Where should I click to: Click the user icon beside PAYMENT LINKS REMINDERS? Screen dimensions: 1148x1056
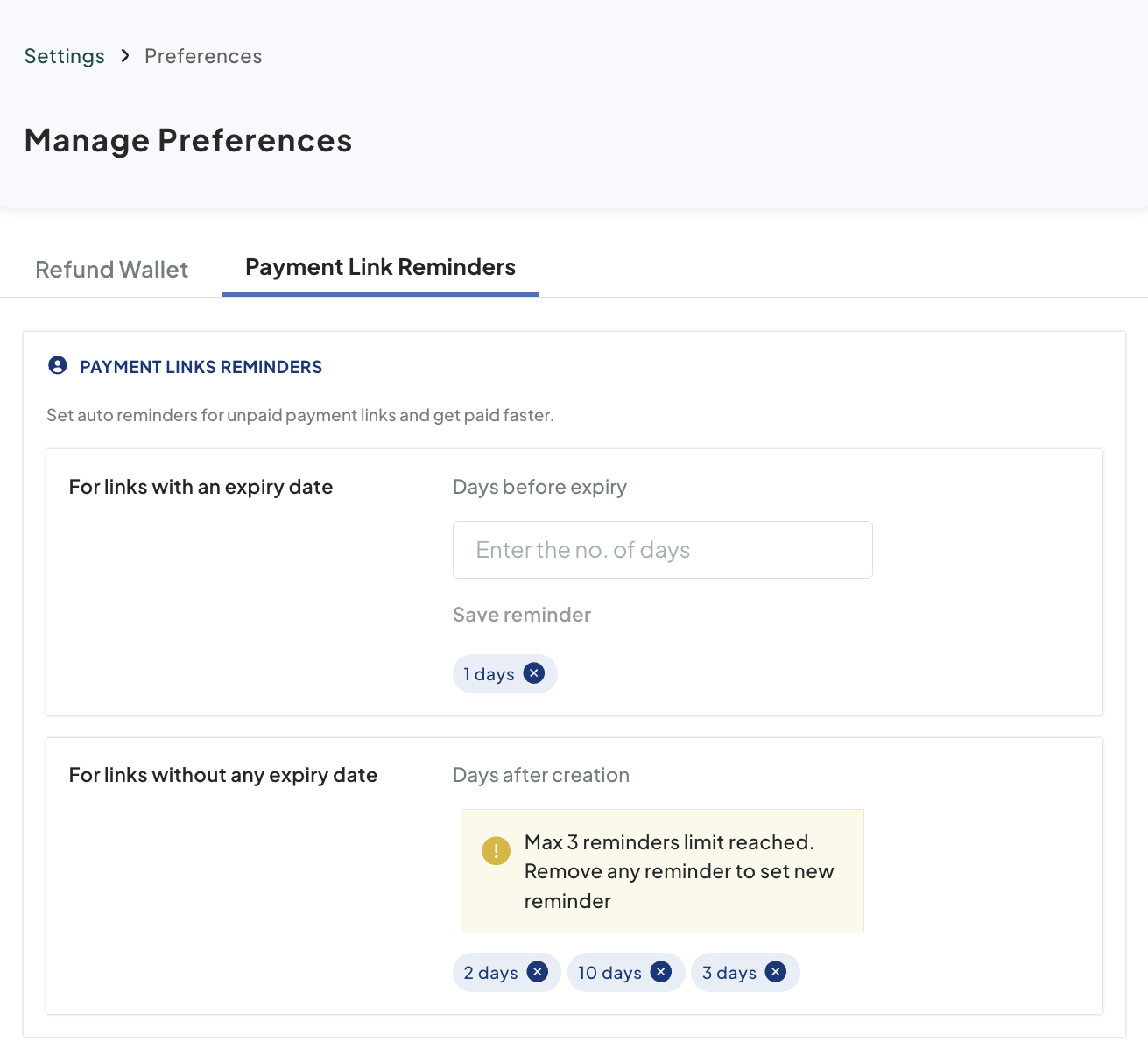click(x=57, y=366)
